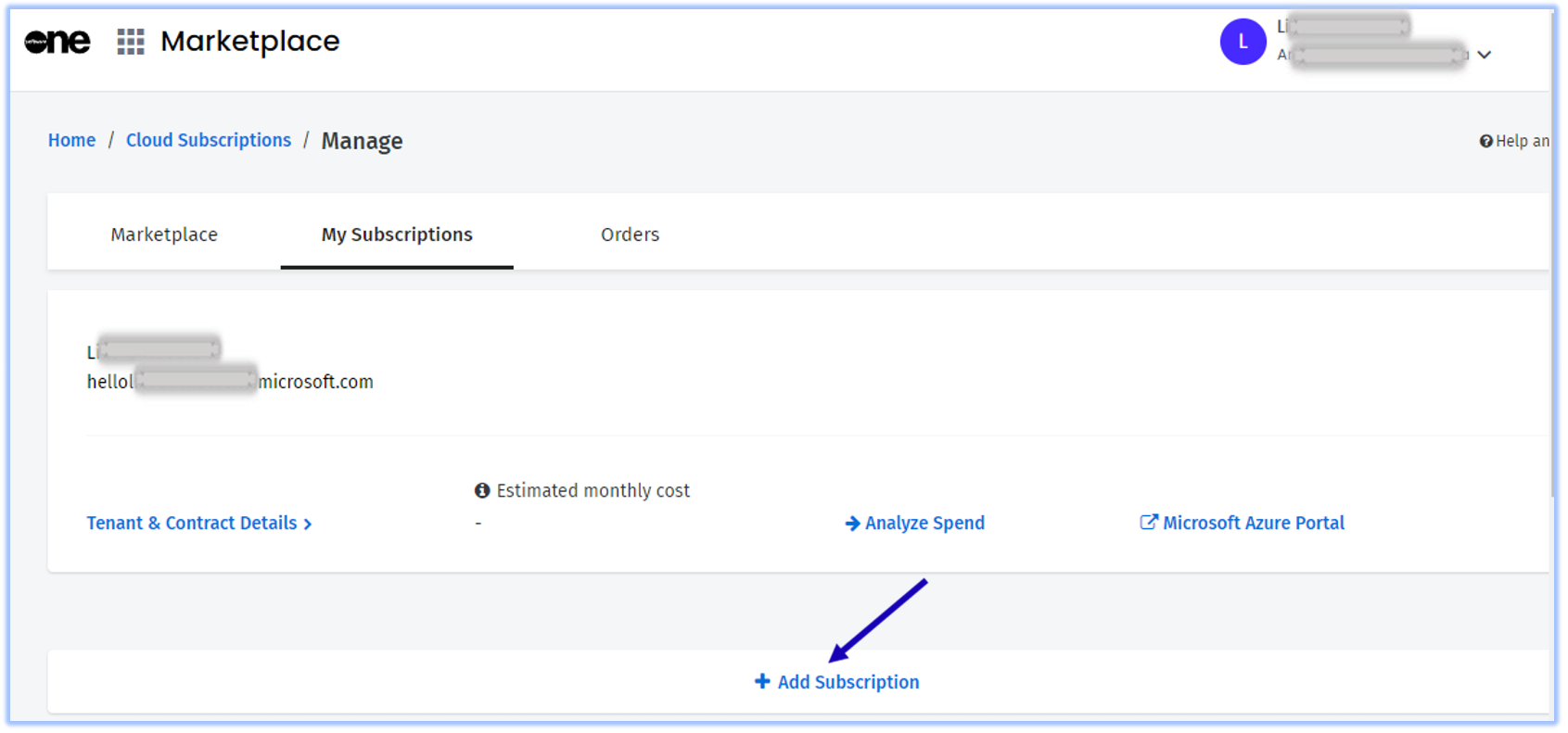Open the app launcher grid icon
This screenshot has height=733, width=1568.
pos(131,42)
